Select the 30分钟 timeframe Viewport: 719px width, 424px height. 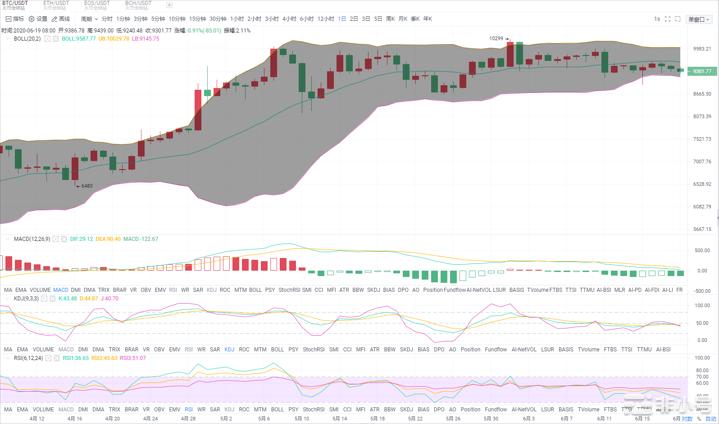pyautogui.click(x=218, y=19)
